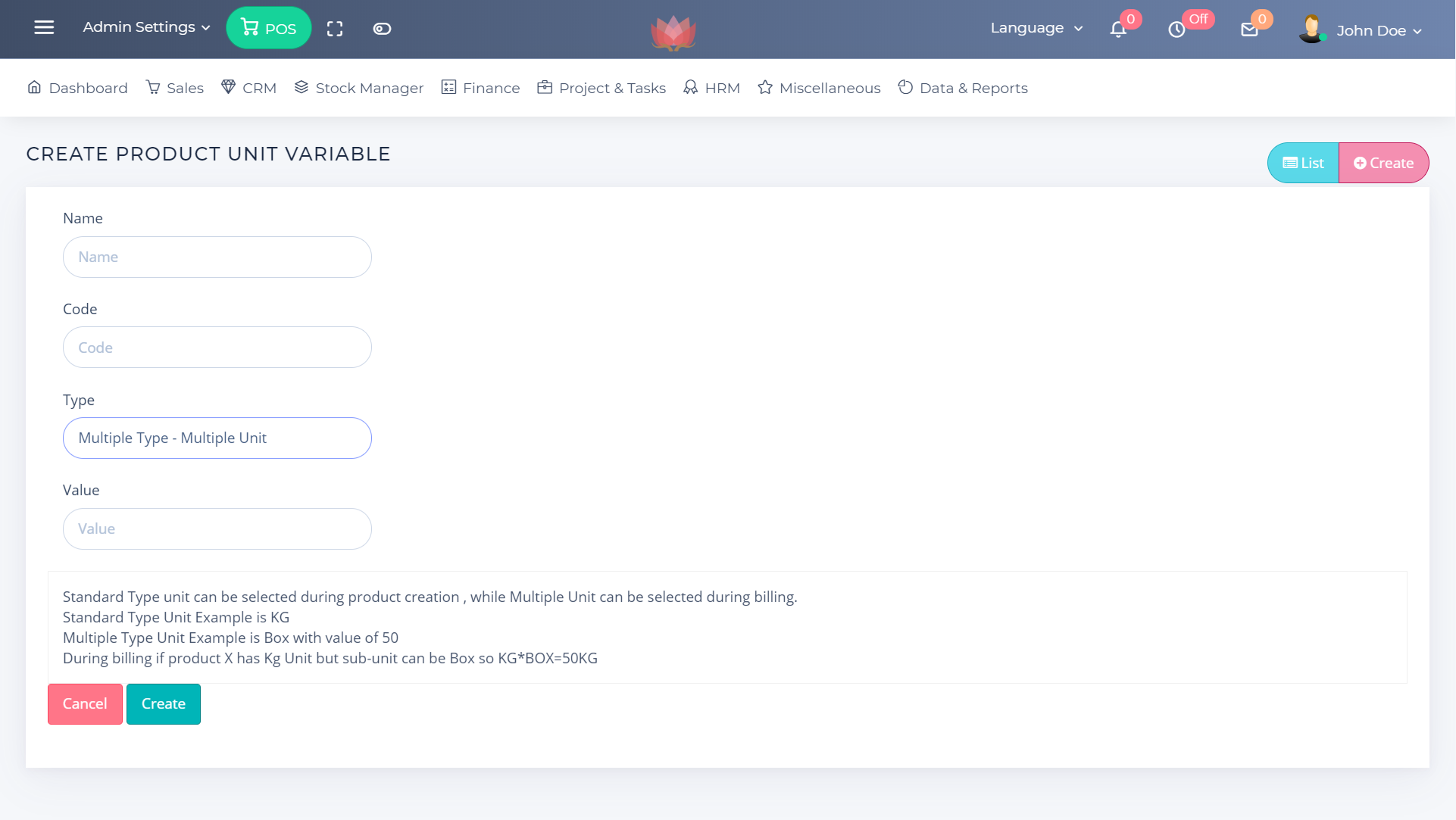Open the mail envelope icon
1456x820 pixels.
pyautogui.click(x=1249, y=30)
